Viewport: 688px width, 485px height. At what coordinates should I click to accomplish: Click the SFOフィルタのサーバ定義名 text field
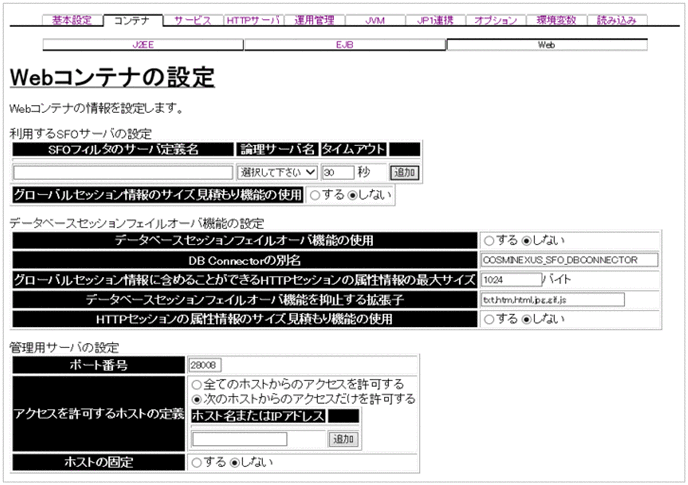(123, 172)
